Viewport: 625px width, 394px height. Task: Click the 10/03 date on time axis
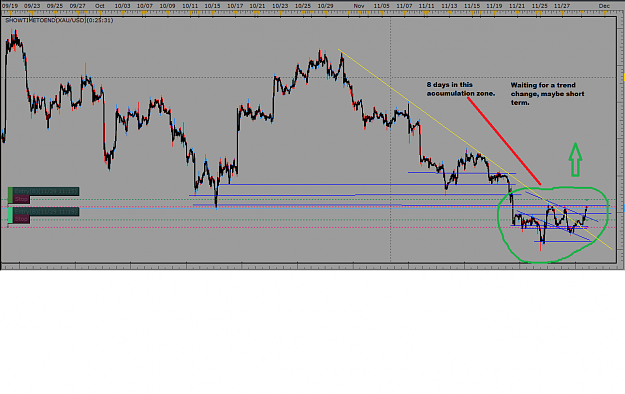click(122, 6)
